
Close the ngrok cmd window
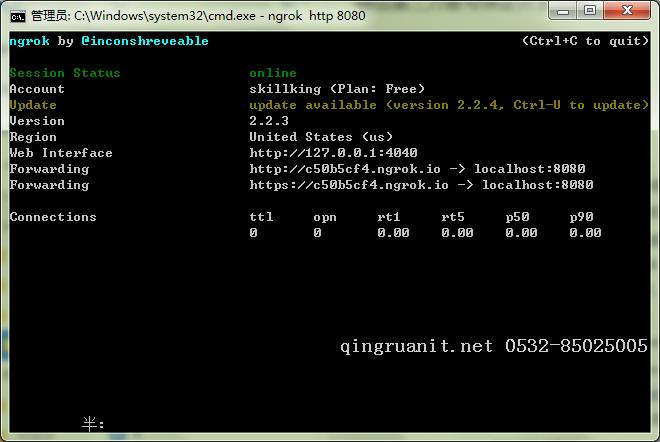(627, 11)
